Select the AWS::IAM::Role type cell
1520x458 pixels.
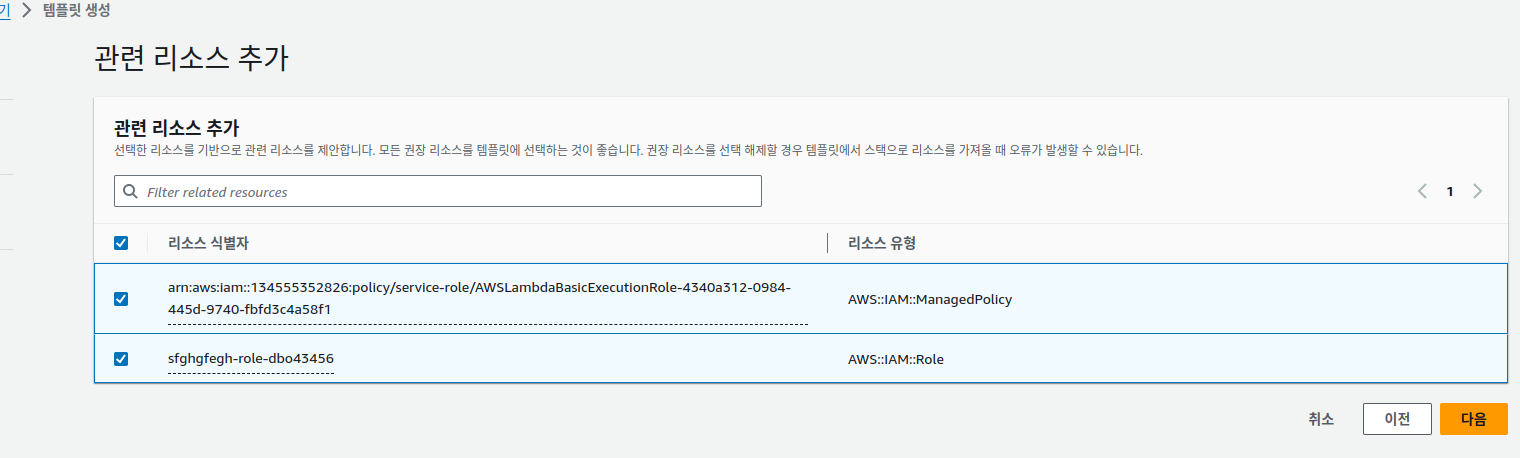point(895,359)
